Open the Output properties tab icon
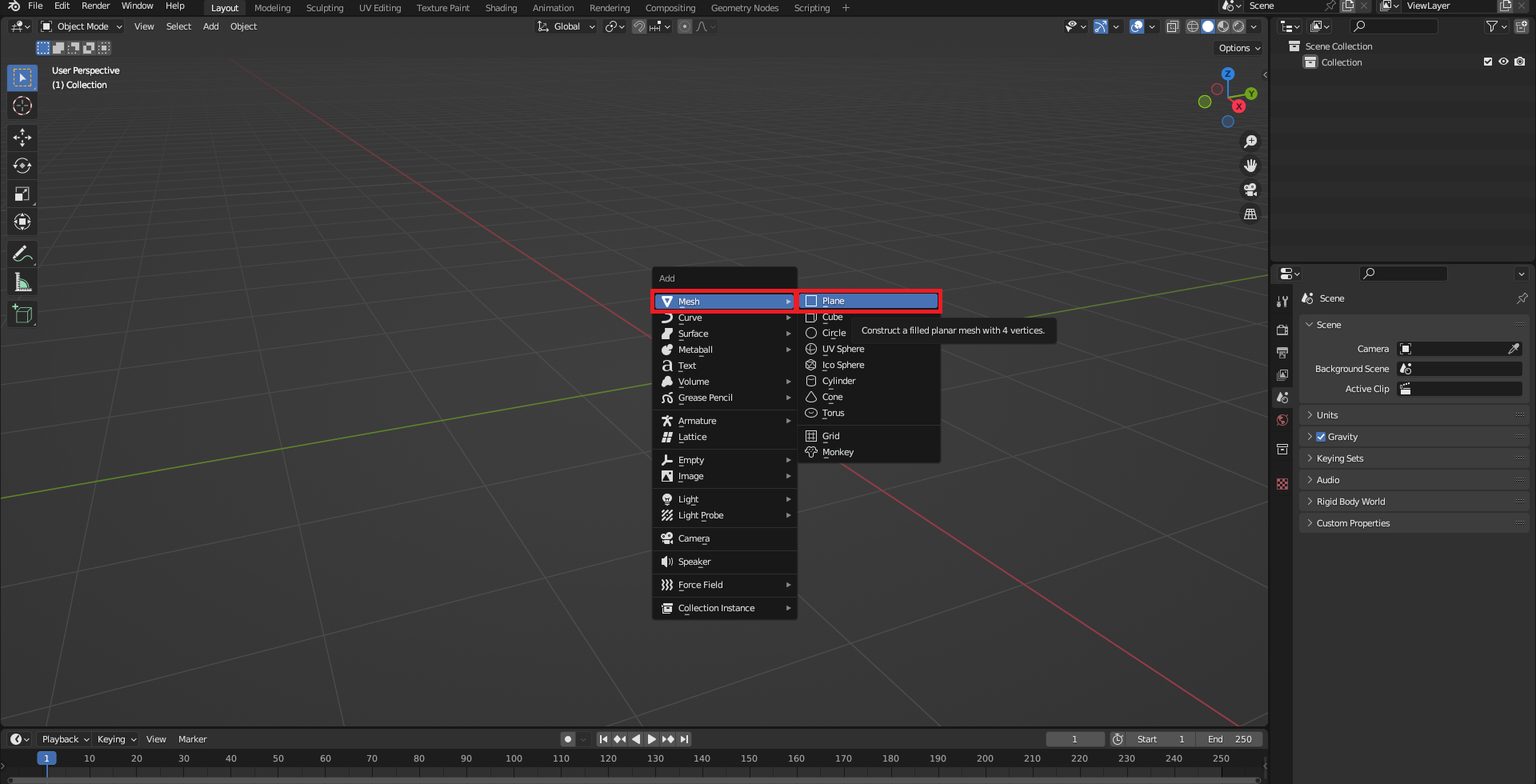 pyautogui.click(x=1282, y=352)
